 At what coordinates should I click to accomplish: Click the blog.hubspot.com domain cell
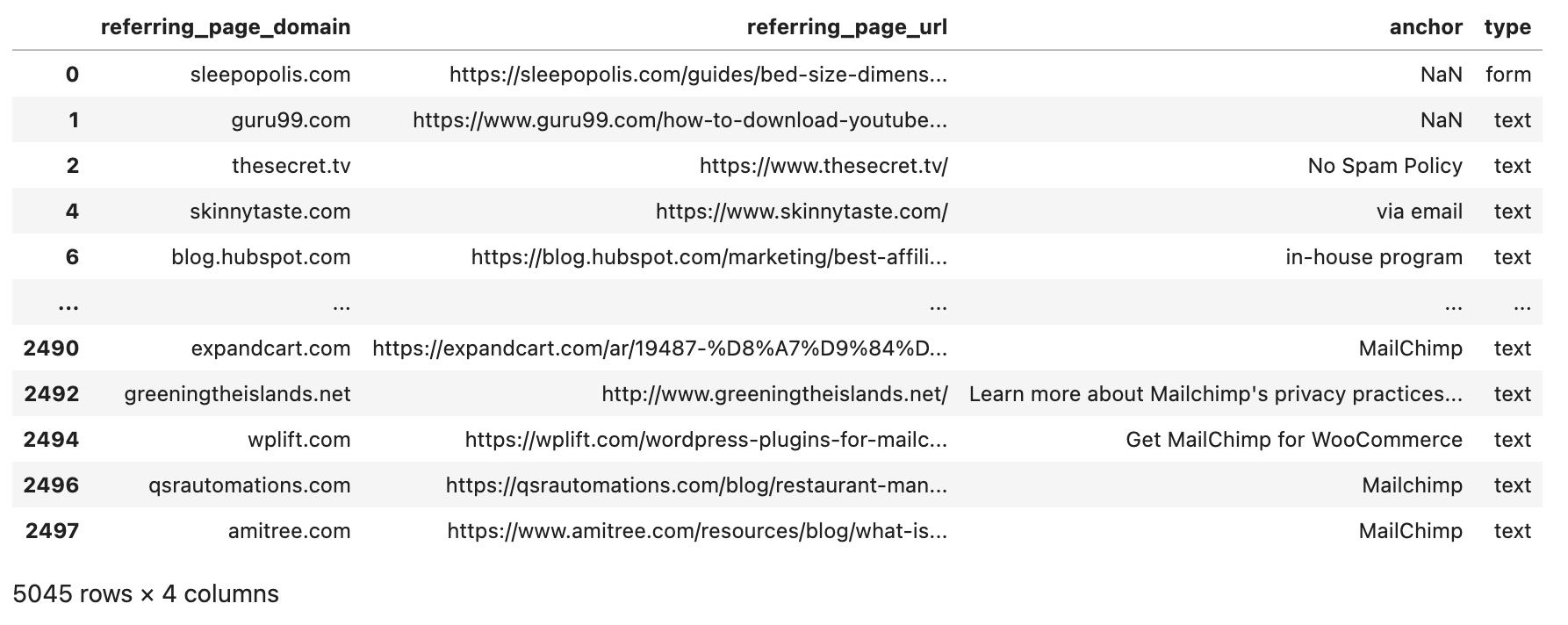(x=261, y=257)
